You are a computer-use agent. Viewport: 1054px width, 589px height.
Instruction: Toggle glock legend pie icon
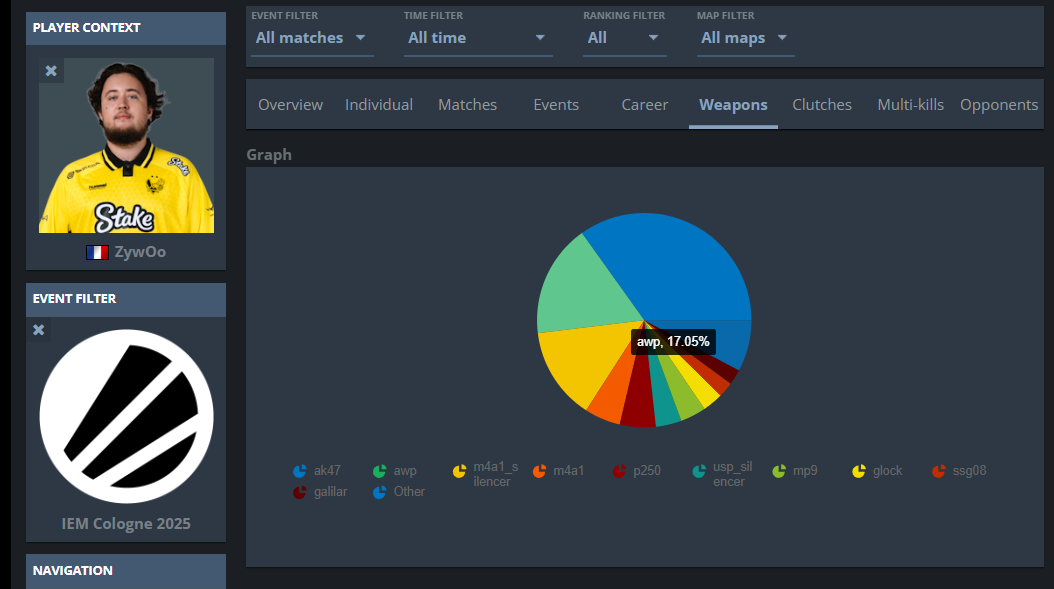coord(859,471)
